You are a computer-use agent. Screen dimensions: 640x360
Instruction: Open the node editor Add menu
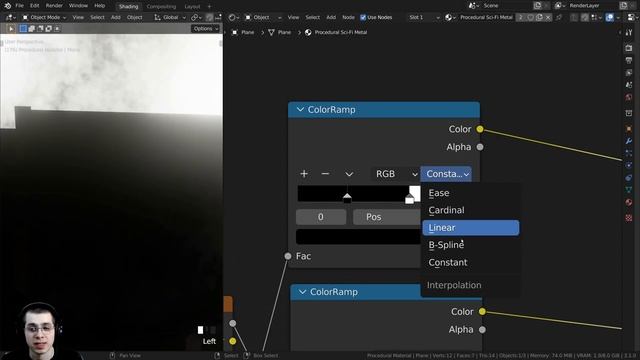pyautogui.click(x=331, y=17)
